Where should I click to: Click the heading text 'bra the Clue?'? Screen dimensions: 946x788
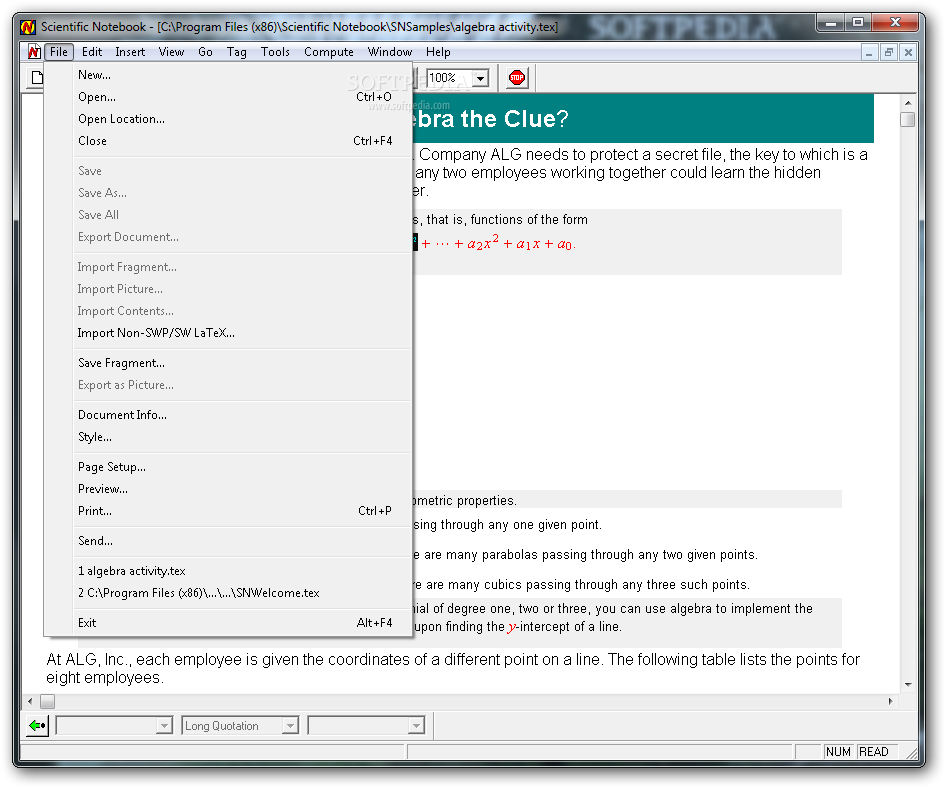(490, 119)
